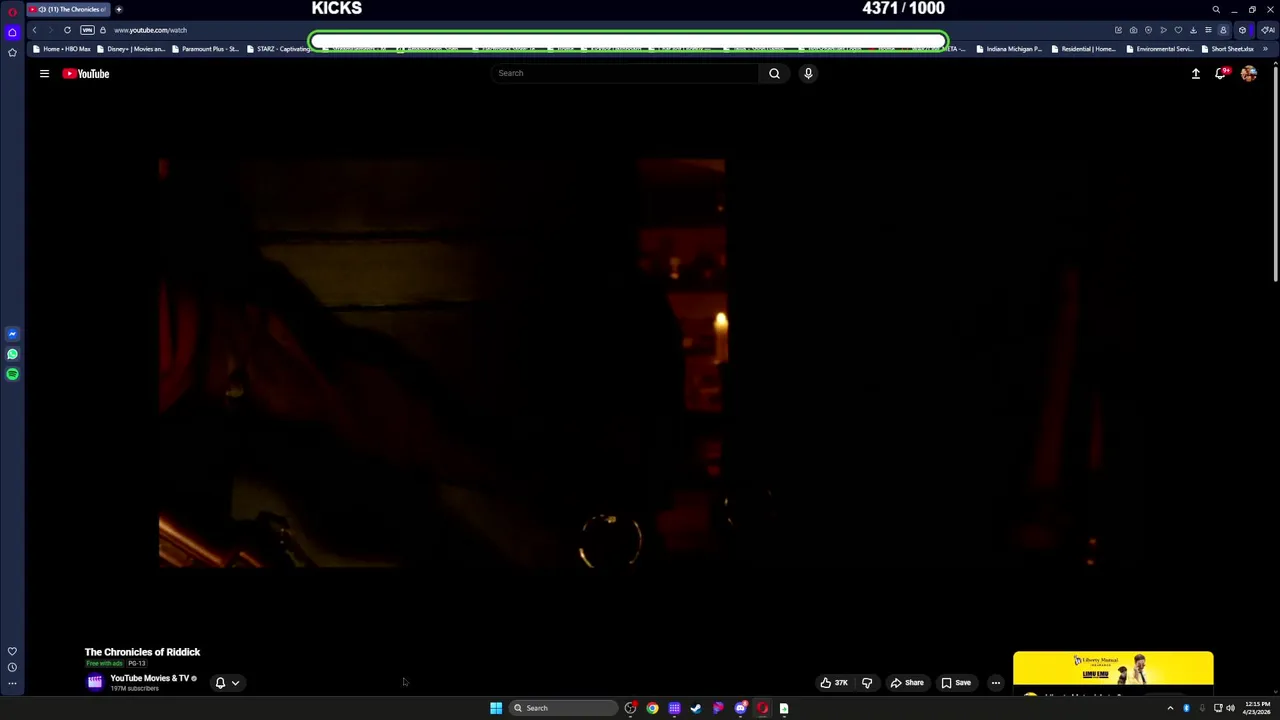Open history clock icon in Opera sidebar

(12, 667)
